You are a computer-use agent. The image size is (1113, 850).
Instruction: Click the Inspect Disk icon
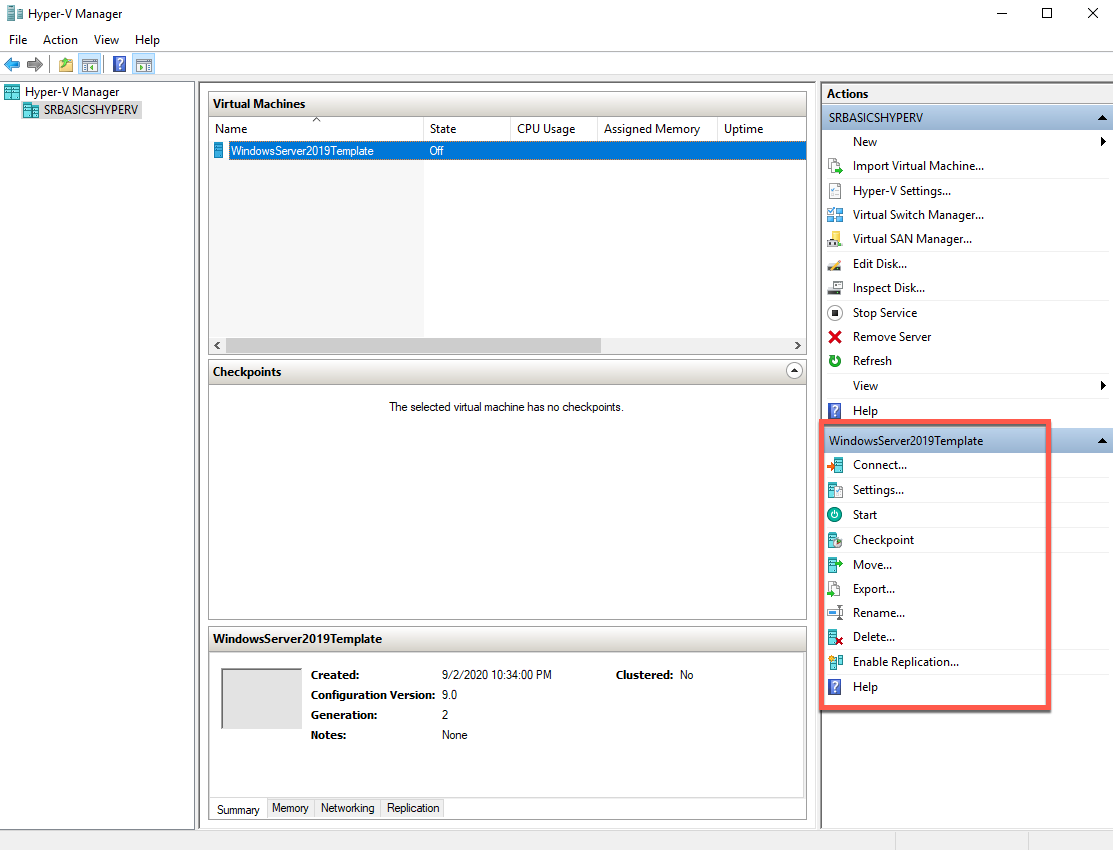(x=835, y=288)
